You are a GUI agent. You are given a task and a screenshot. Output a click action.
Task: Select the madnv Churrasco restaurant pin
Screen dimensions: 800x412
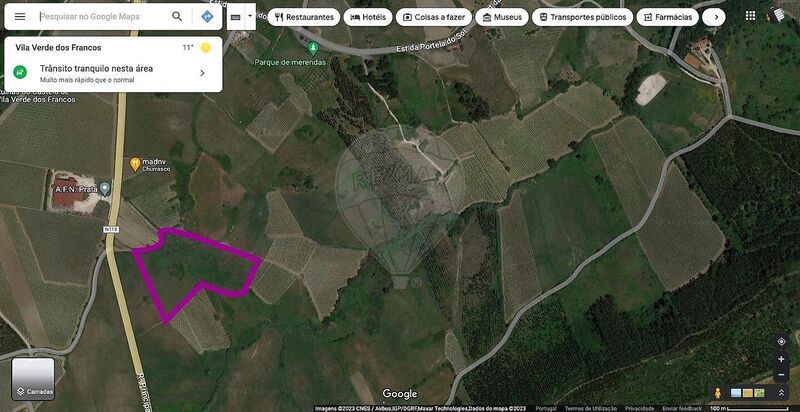coord(135,164)
